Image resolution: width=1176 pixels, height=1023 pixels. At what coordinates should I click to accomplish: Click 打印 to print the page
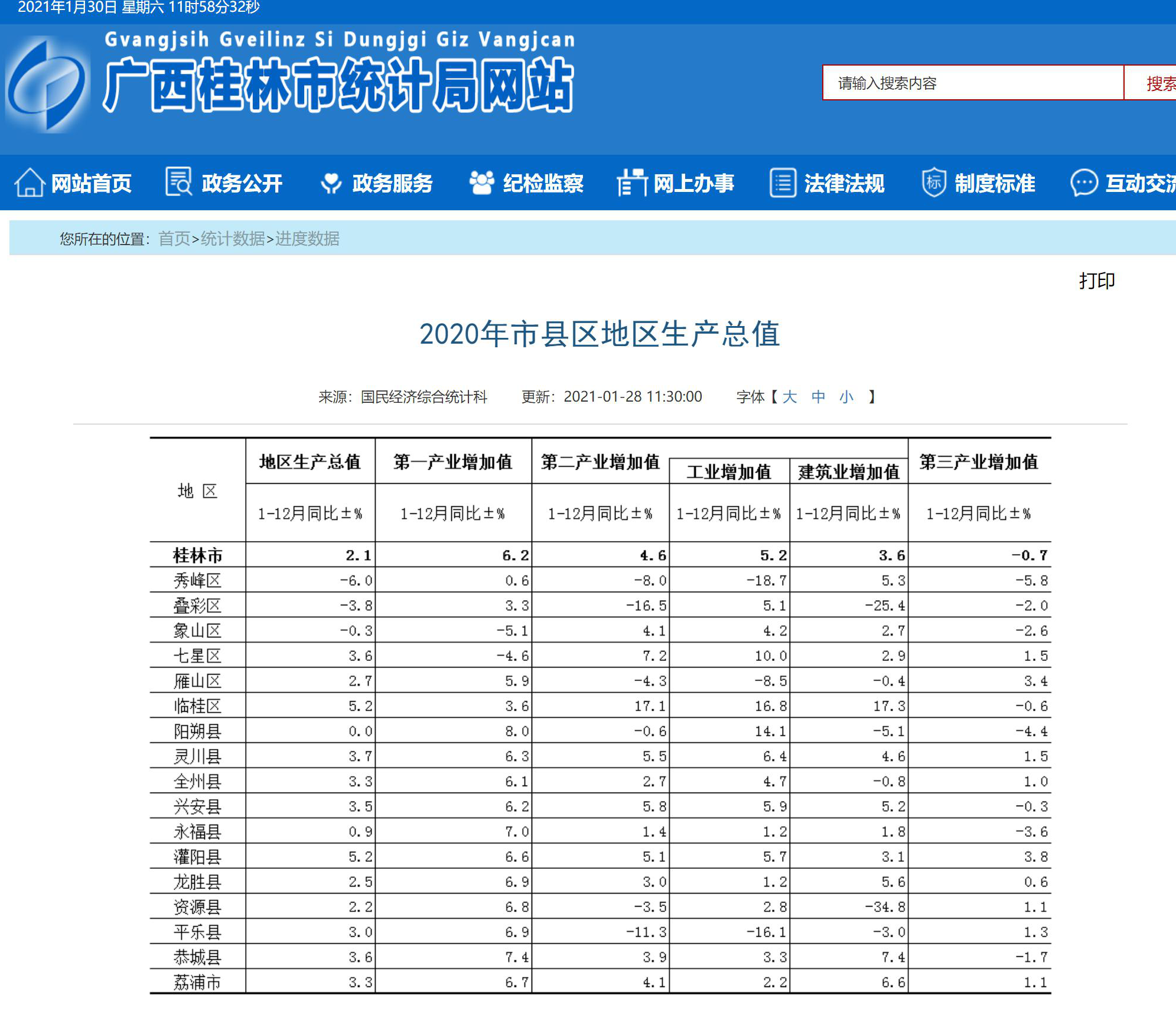(1097, 281)
